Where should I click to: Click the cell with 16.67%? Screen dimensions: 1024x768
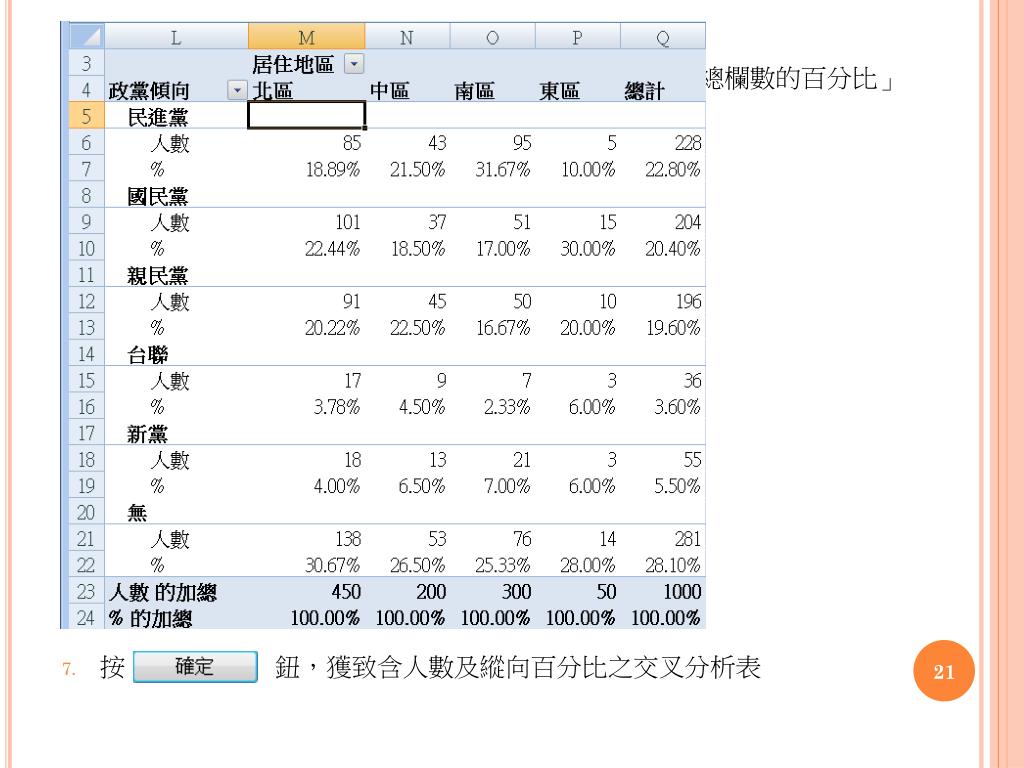503,327
